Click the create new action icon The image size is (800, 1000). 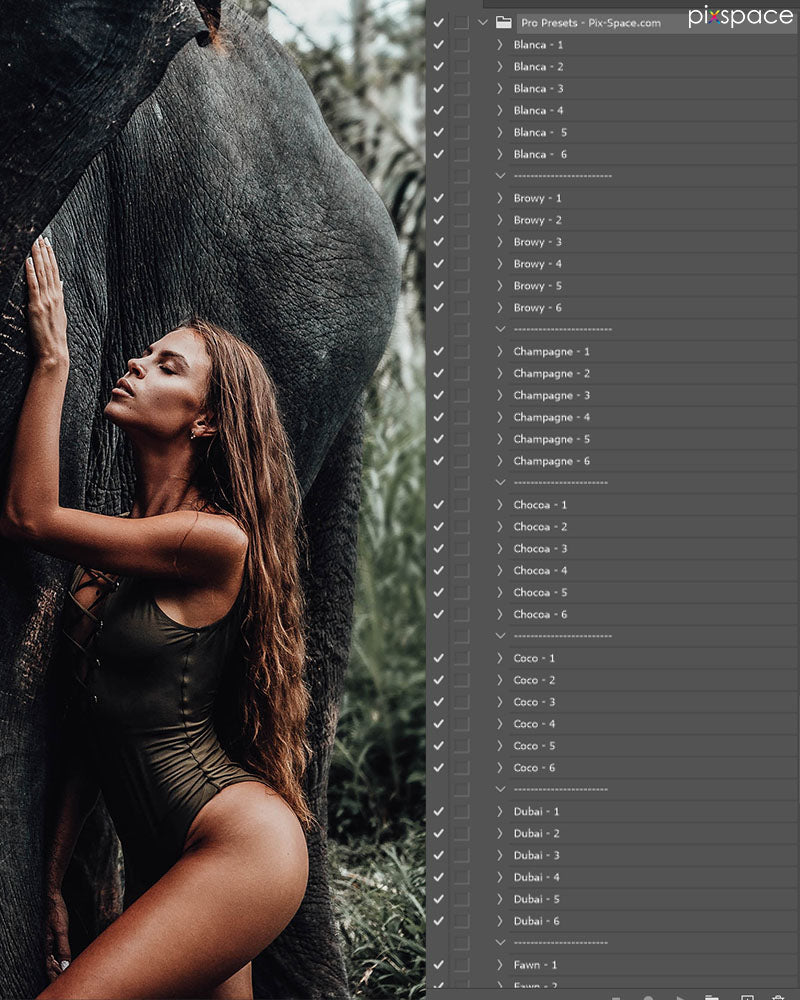[746, 996]
